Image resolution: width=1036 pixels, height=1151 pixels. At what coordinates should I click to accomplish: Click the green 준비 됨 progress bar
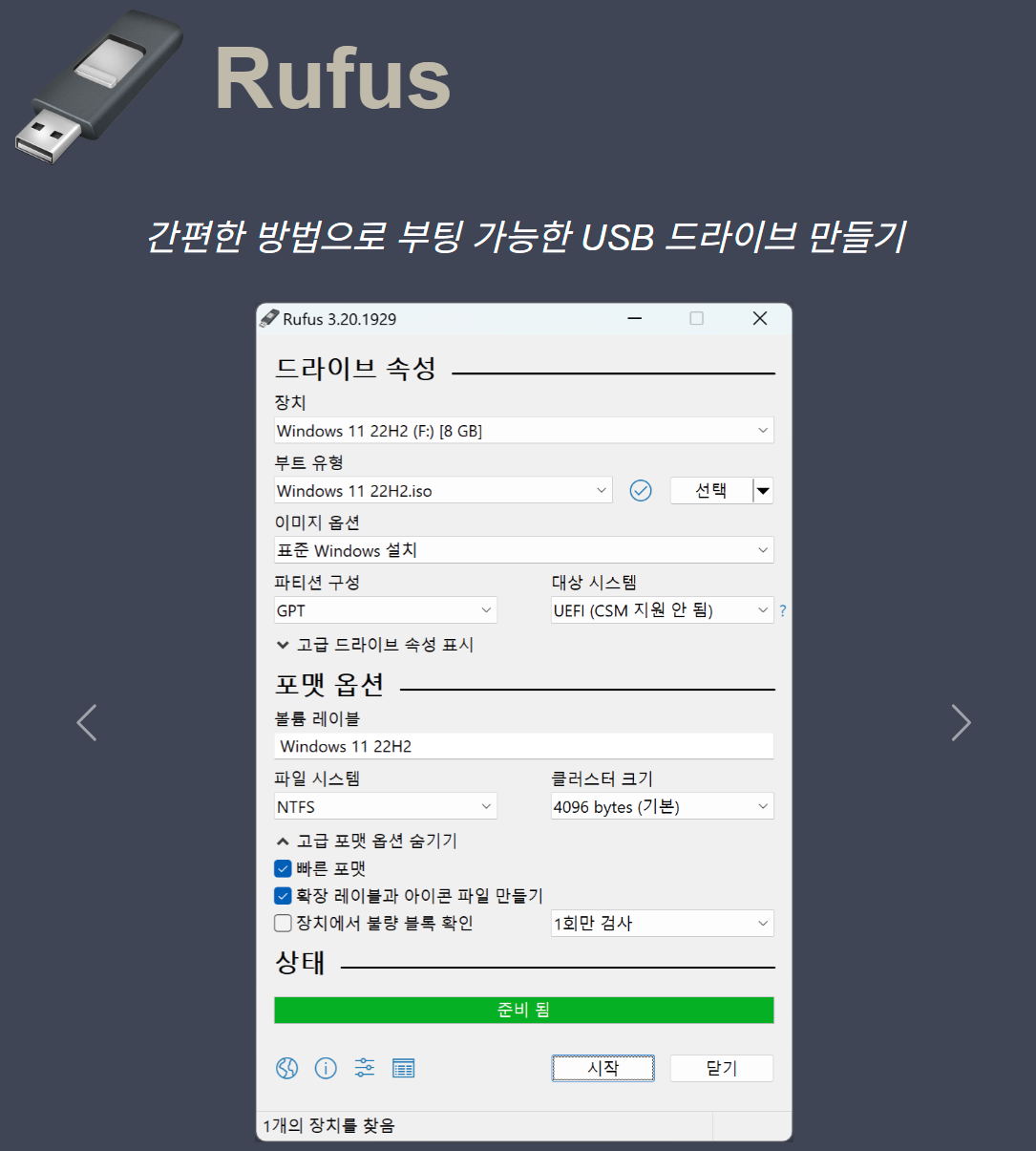[x=523, y=1010]
